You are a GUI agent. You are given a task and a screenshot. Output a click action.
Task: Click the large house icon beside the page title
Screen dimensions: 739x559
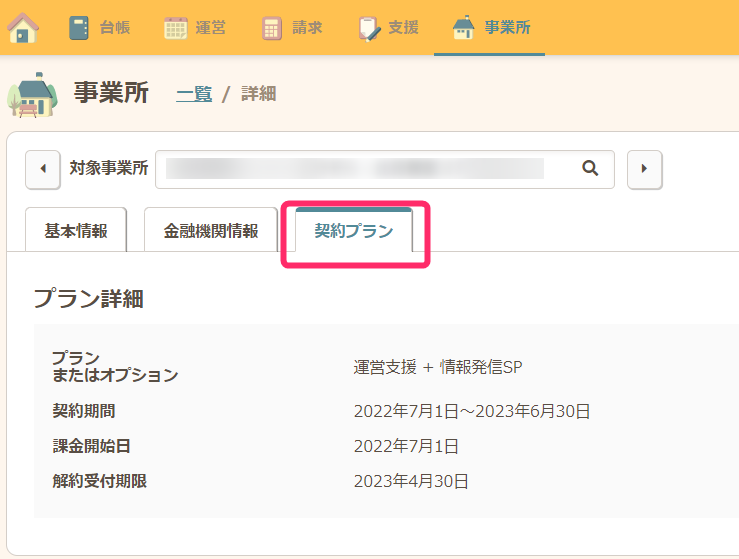(32, 94)
